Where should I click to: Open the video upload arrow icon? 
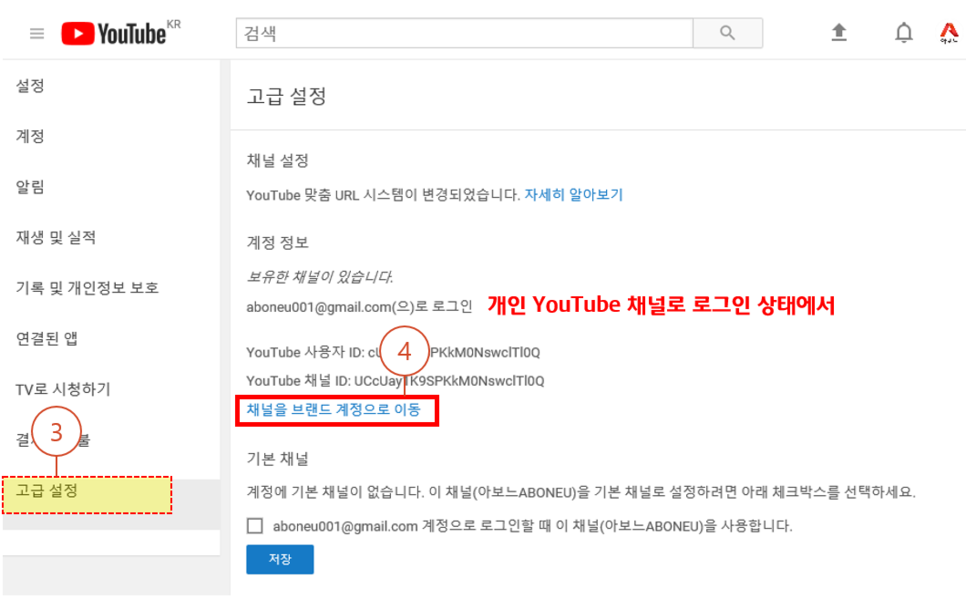click(x=839, y=32)
